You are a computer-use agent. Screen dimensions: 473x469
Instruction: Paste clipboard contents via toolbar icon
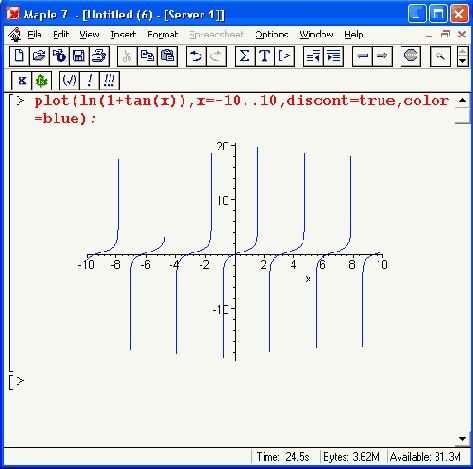pyautogui.click(x=167, y=56)
